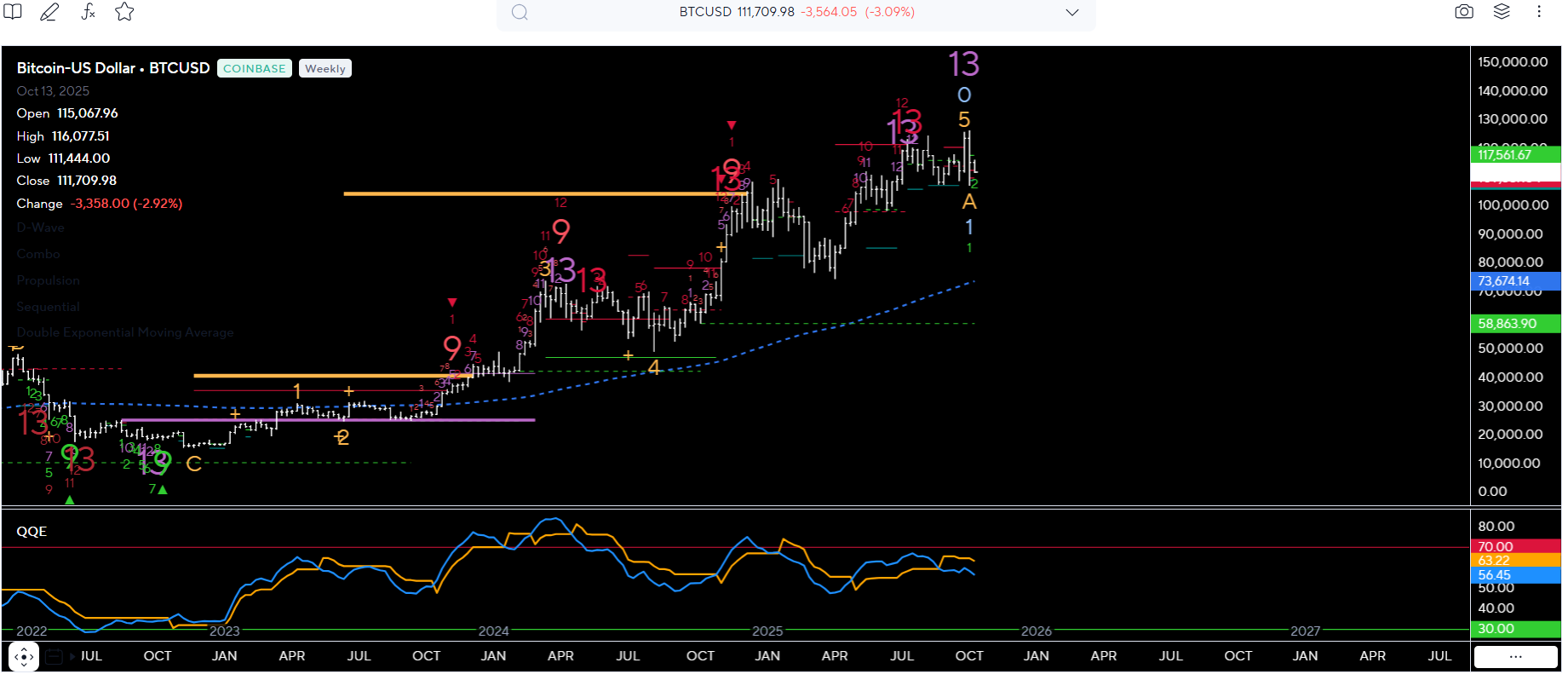The width and height of the screenshot is (1568, 680).
Task: Expand the BTCUSD symbol dropdown arrow
Action: [1071, 12]
